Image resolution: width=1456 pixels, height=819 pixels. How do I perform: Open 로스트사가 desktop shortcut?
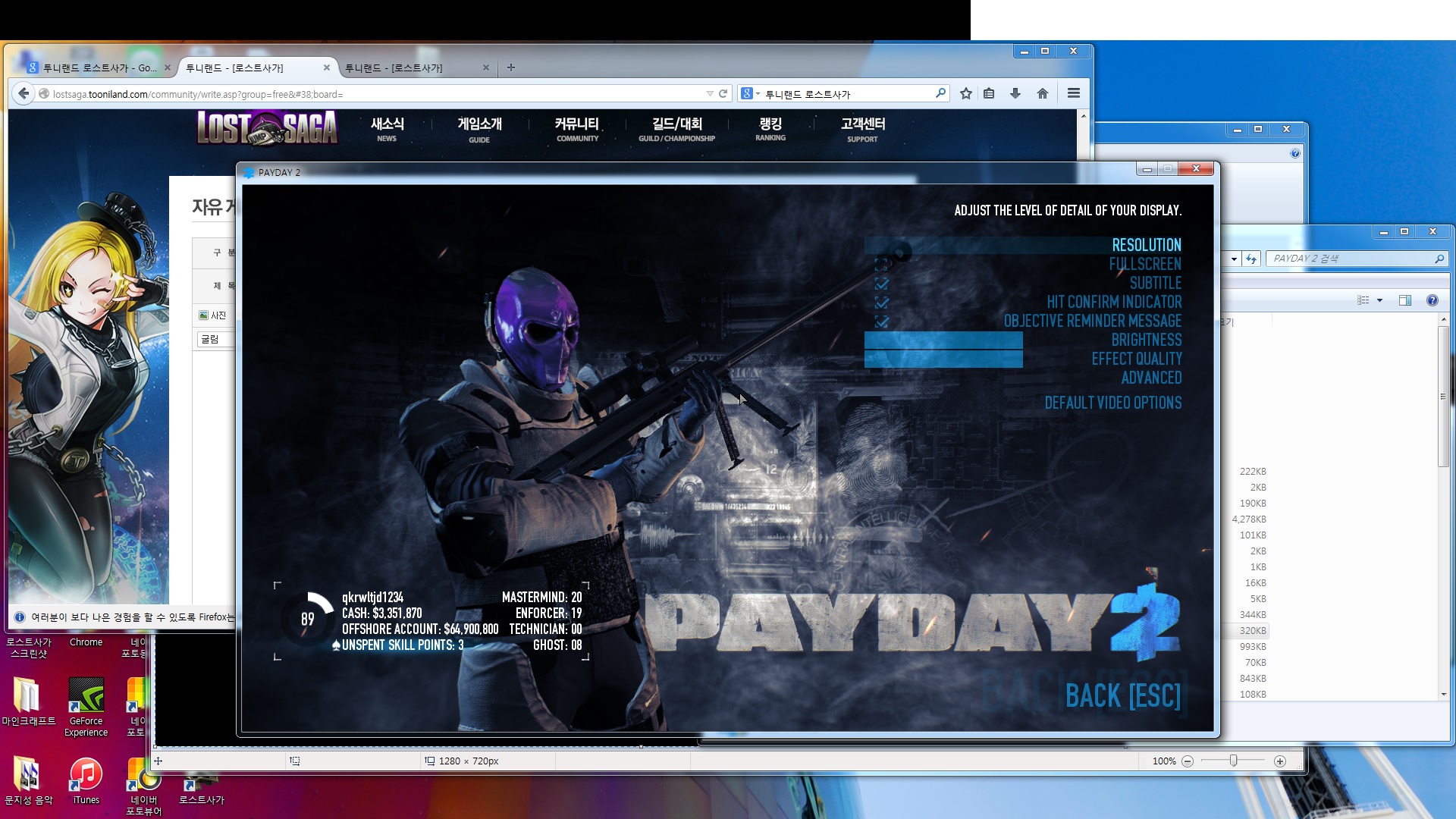pyautogui.click(x=201, y=789)
